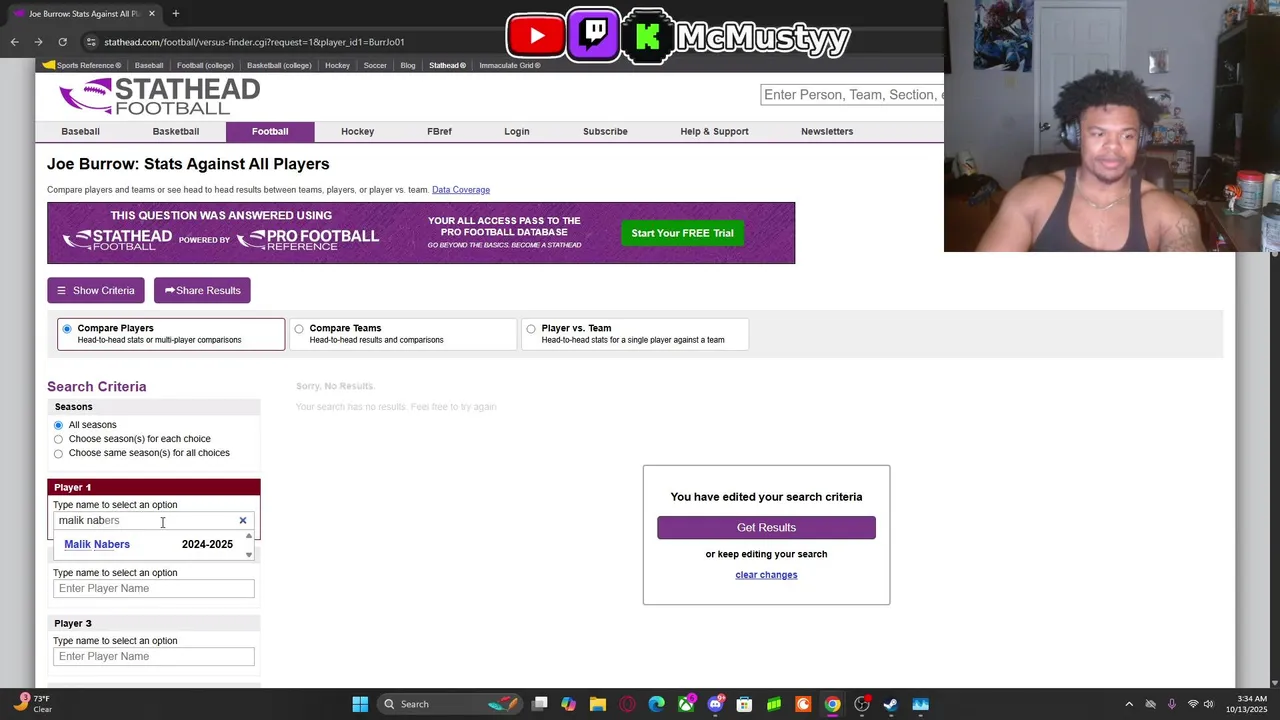Open Microsoft Store from the taskbar

click(744, 704)
